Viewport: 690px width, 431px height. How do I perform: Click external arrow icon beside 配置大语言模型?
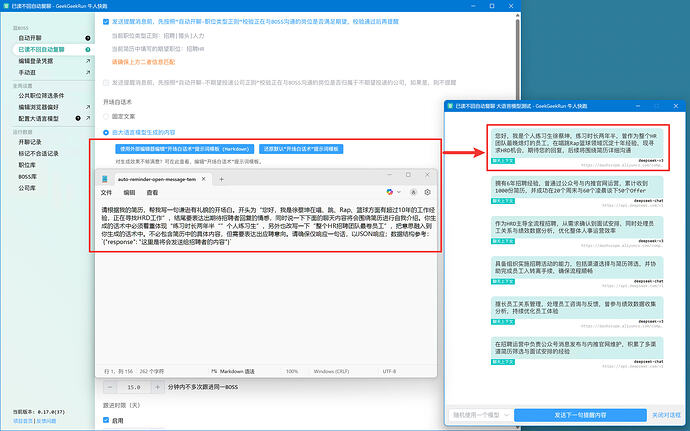(88, 118)
